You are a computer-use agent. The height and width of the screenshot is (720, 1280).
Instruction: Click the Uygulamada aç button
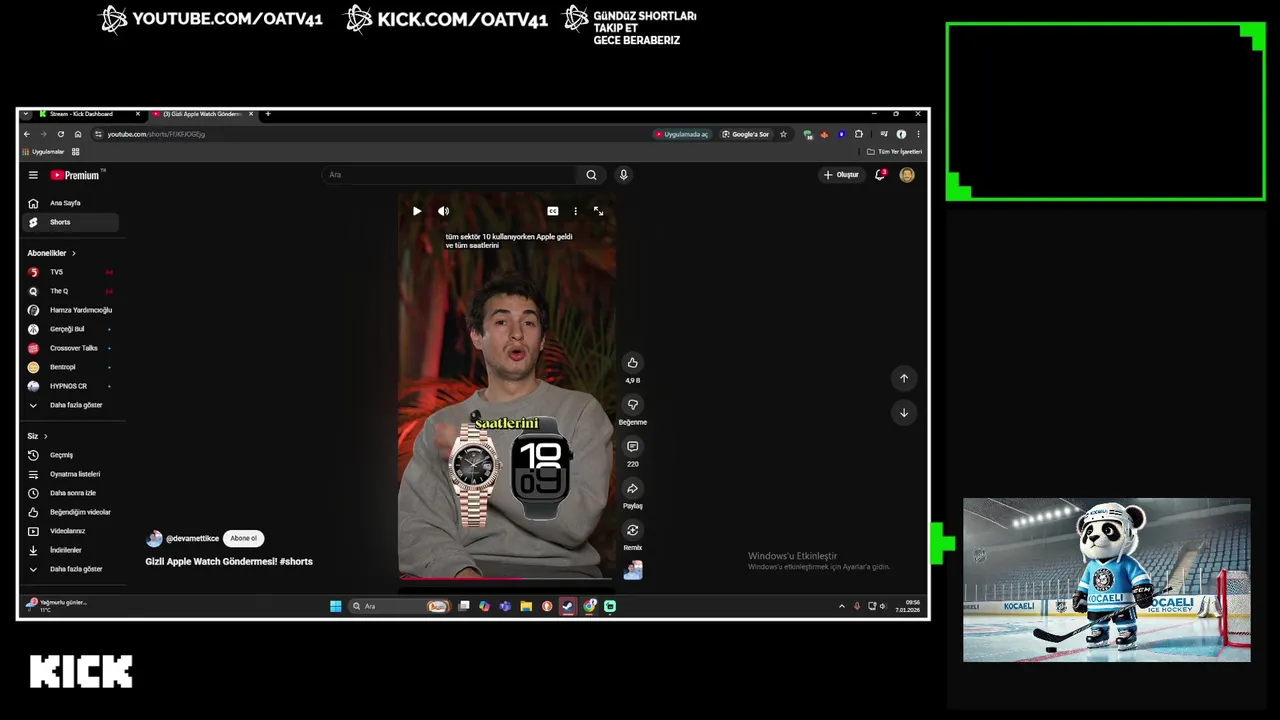tap(681, 134)
